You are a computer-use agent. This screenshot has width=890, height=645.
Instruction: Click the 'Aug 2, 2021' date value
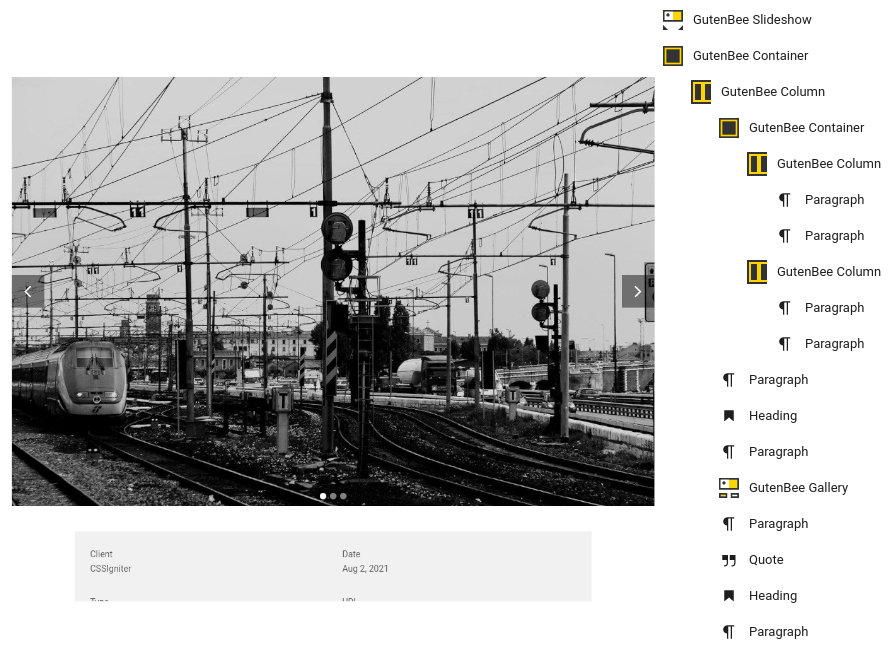365,569
